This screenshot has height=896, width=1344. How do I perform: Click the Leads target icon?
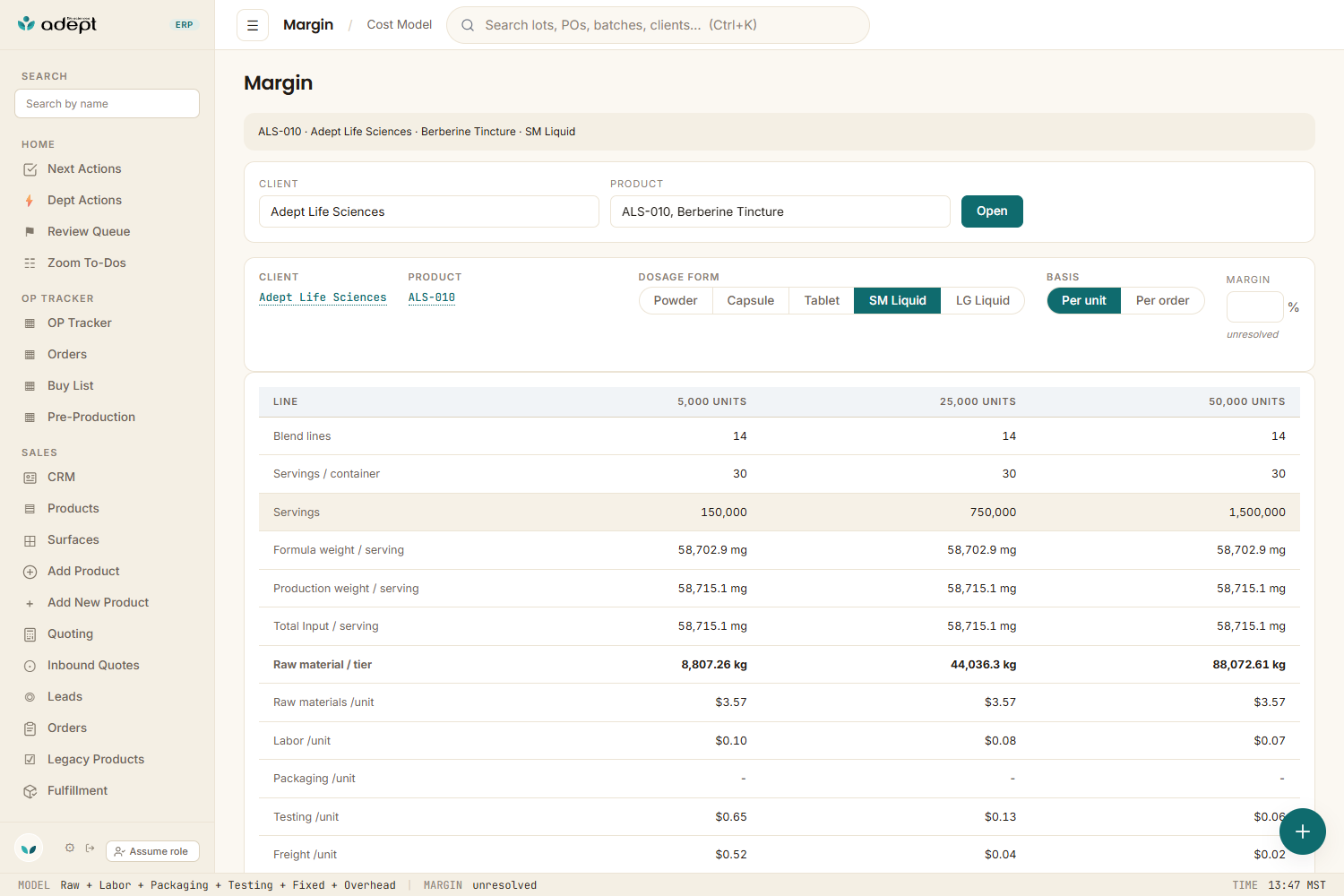click(30, 697)
